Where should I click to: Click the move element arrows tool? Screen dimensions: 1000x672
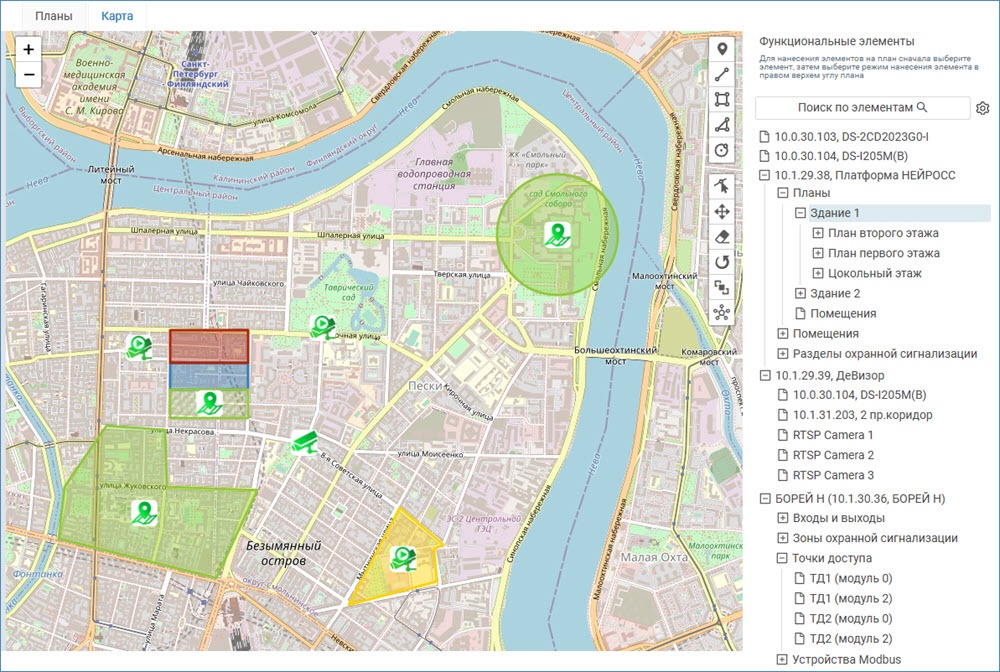click(x=721, y=211)
